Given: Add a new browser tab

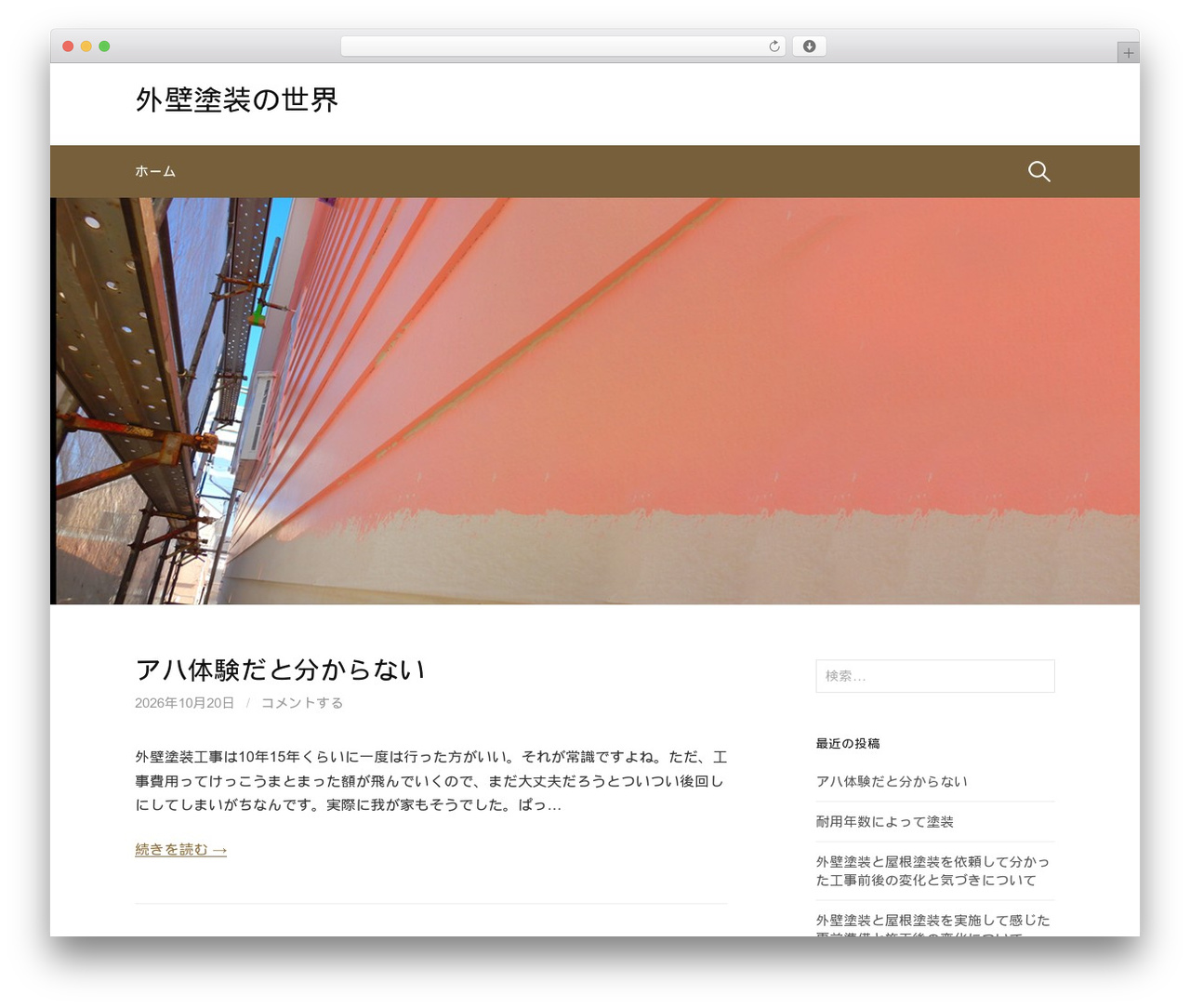Looking at the screenshot, I should point(1128,53).
